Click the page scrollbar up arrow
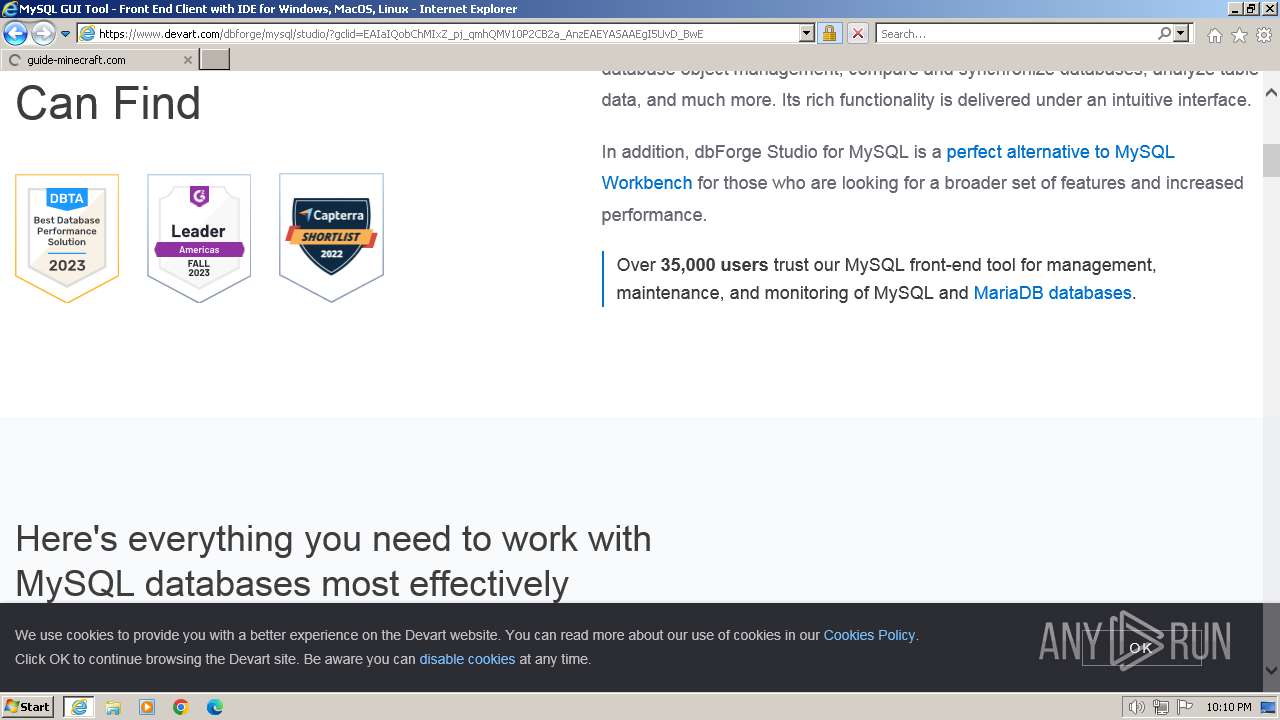This screenshot has width=1280, height=720. [x=1271, y=93]
